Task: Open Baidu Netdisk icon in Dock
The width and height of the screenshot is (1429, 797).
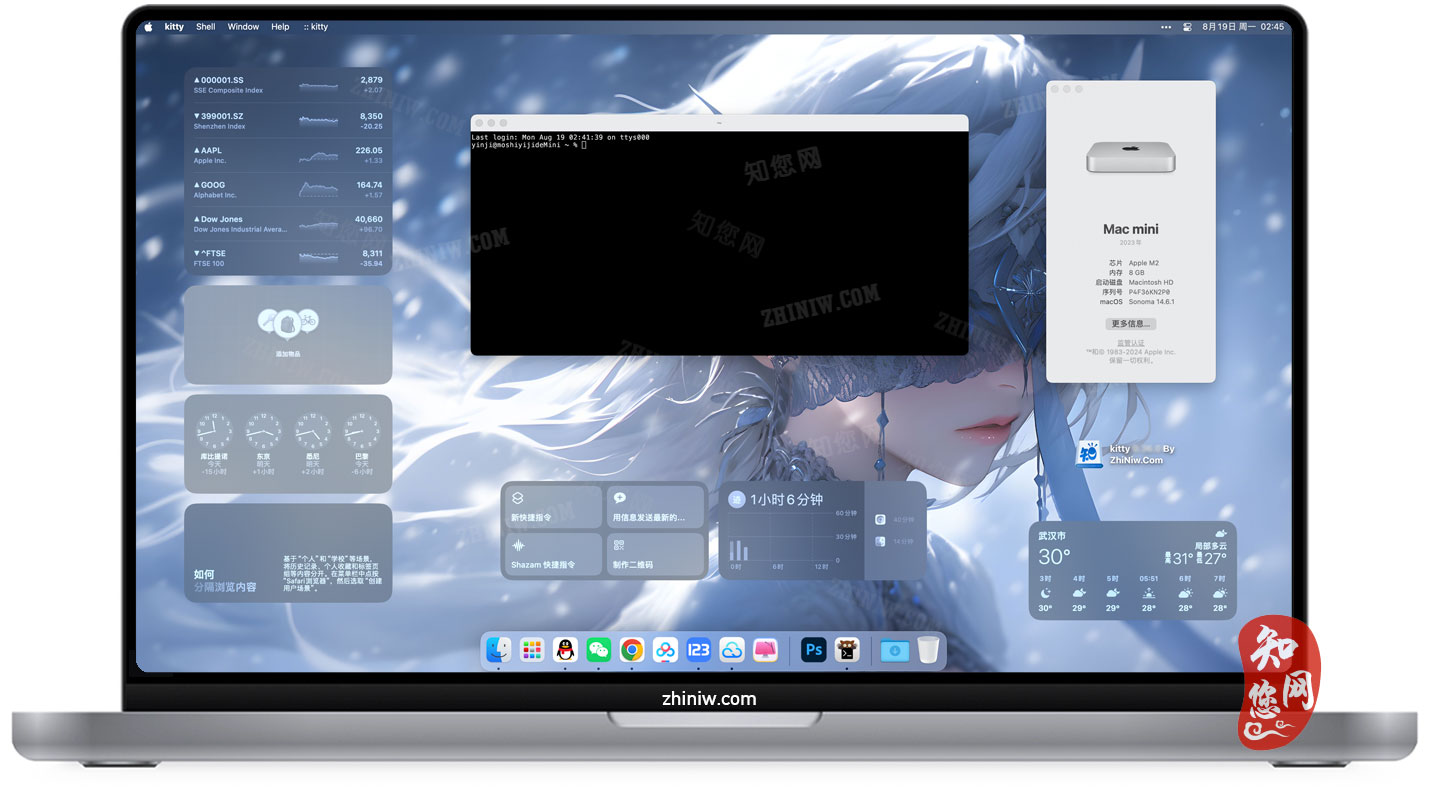Action: [x=665, y=650]
